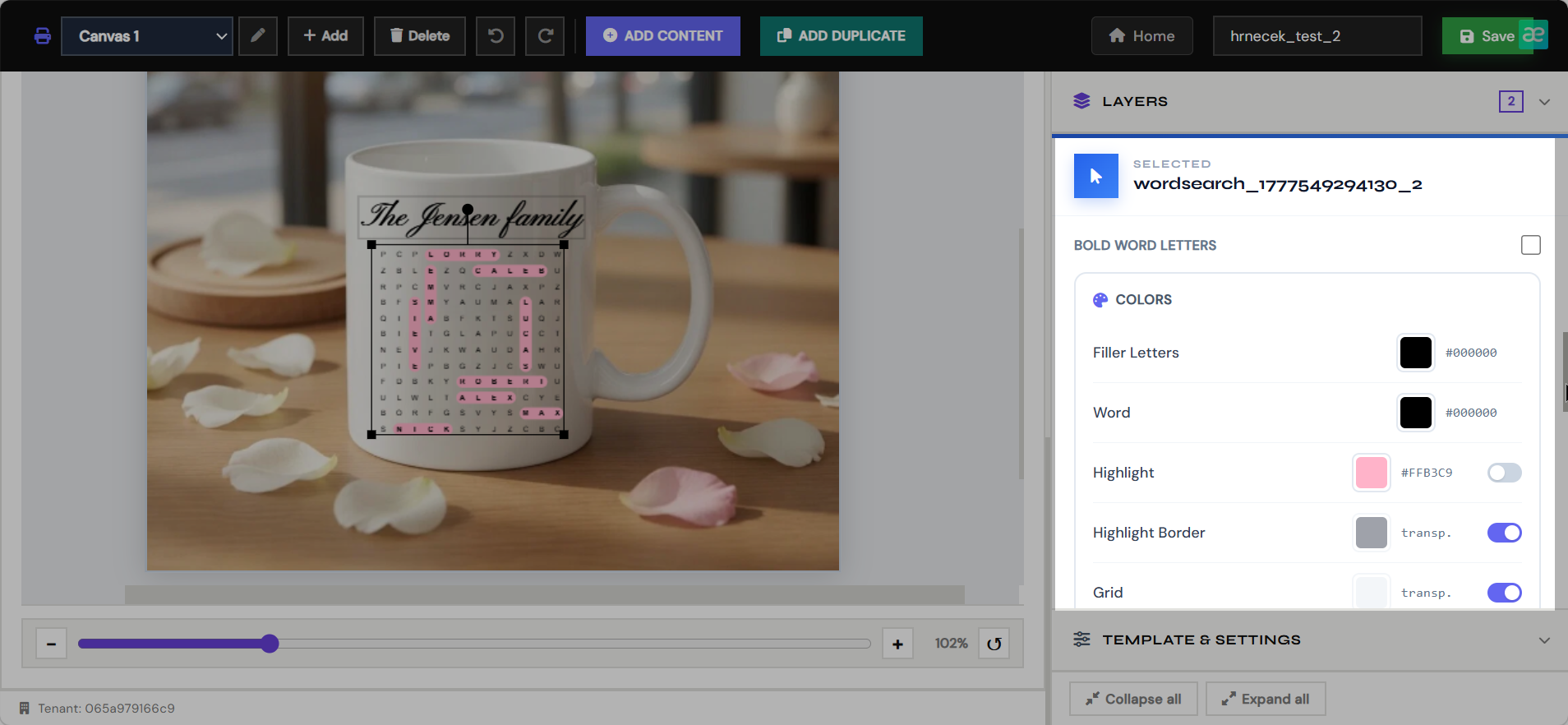Click the pencil edit canvas icon

[x=258, y=36]
